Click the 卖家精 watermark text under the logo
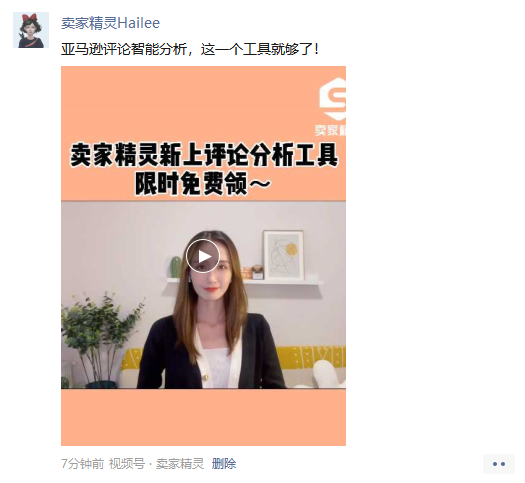 tap(330, 130)
